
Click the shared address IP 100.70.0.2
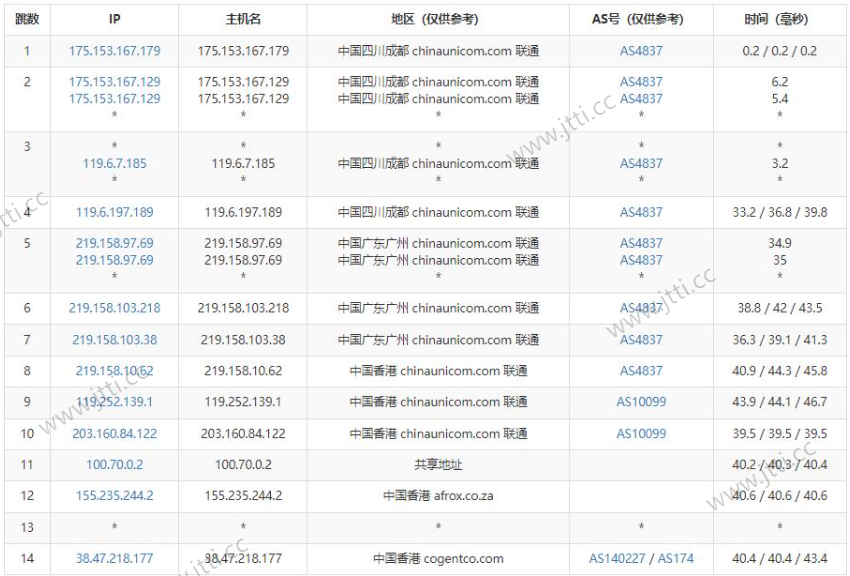[114, 465]
